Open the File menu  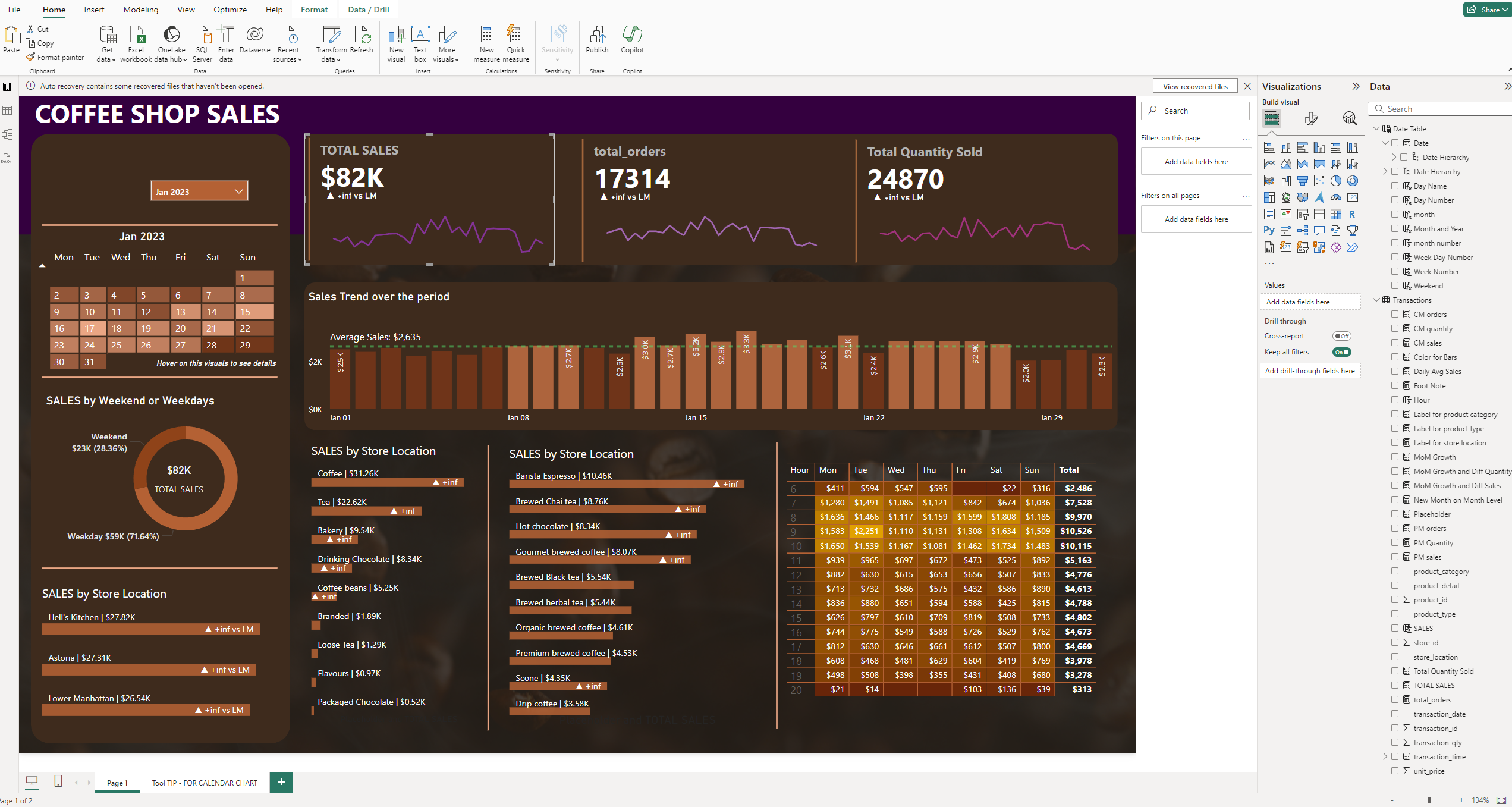tap(14, 10)
